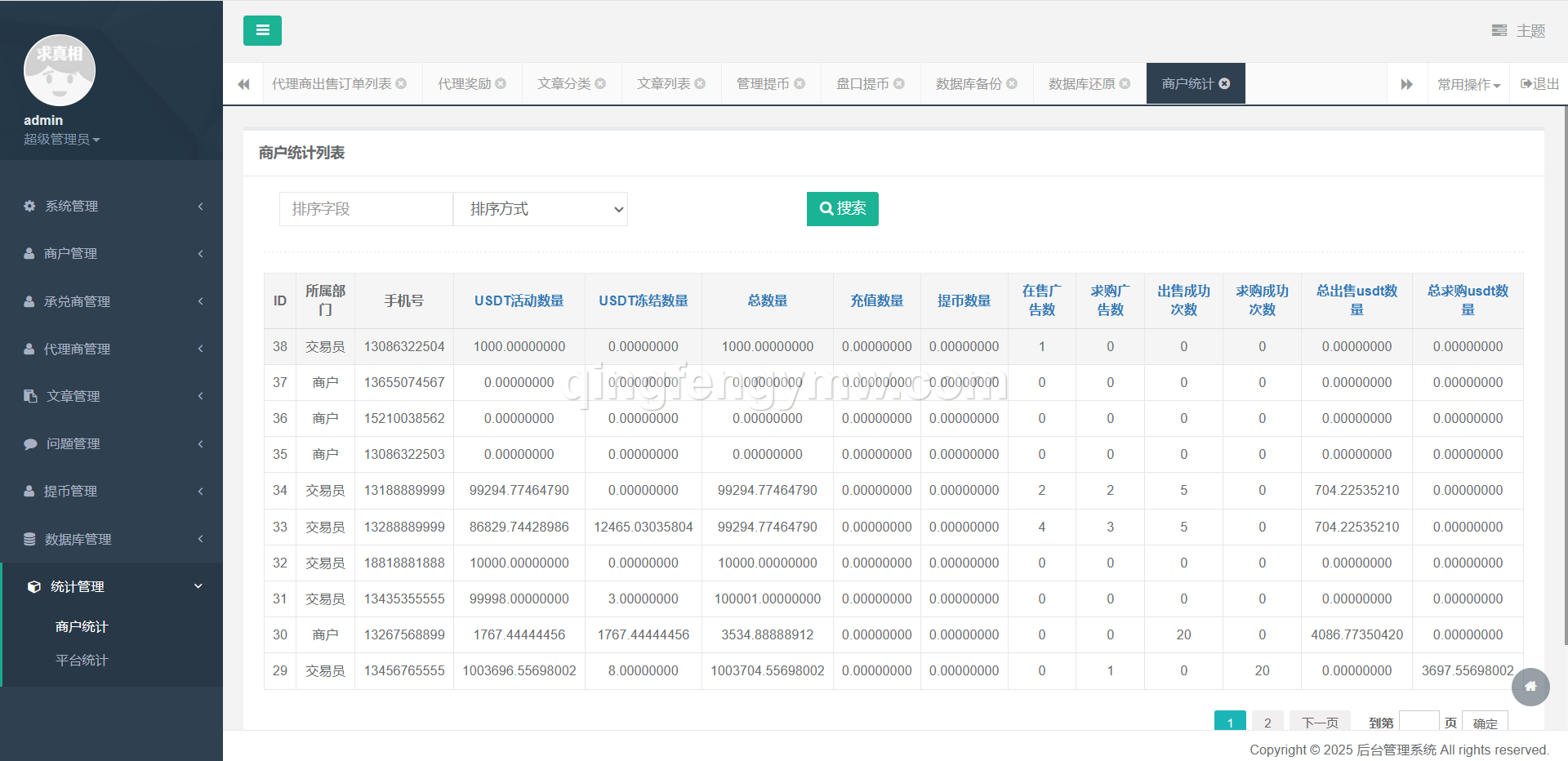The image size is (1568, 761).
Task: Close the 盘口提币 tab
Action: (899, 83)
